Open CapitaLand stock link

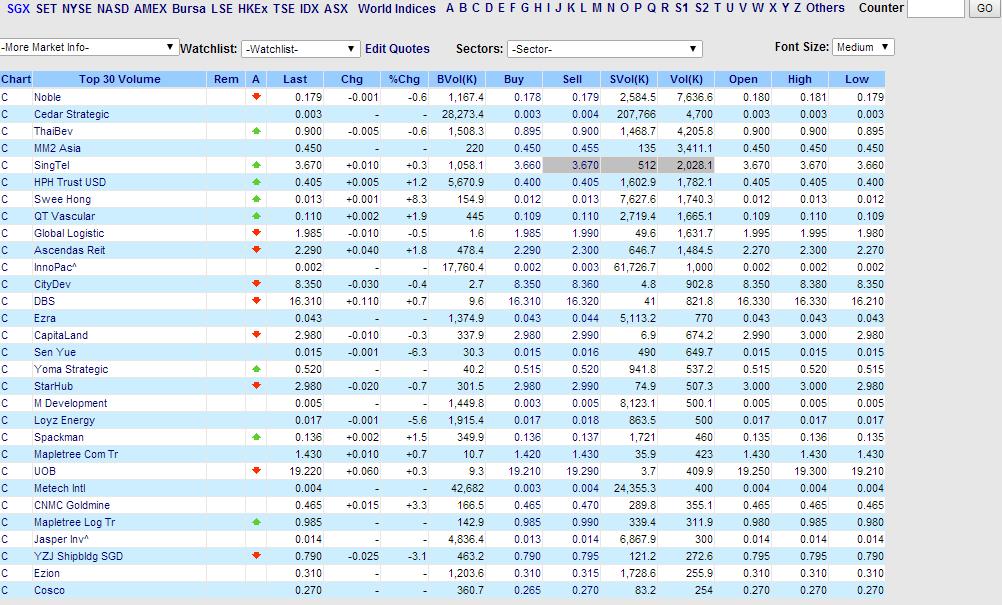click(x=61, y=335)
